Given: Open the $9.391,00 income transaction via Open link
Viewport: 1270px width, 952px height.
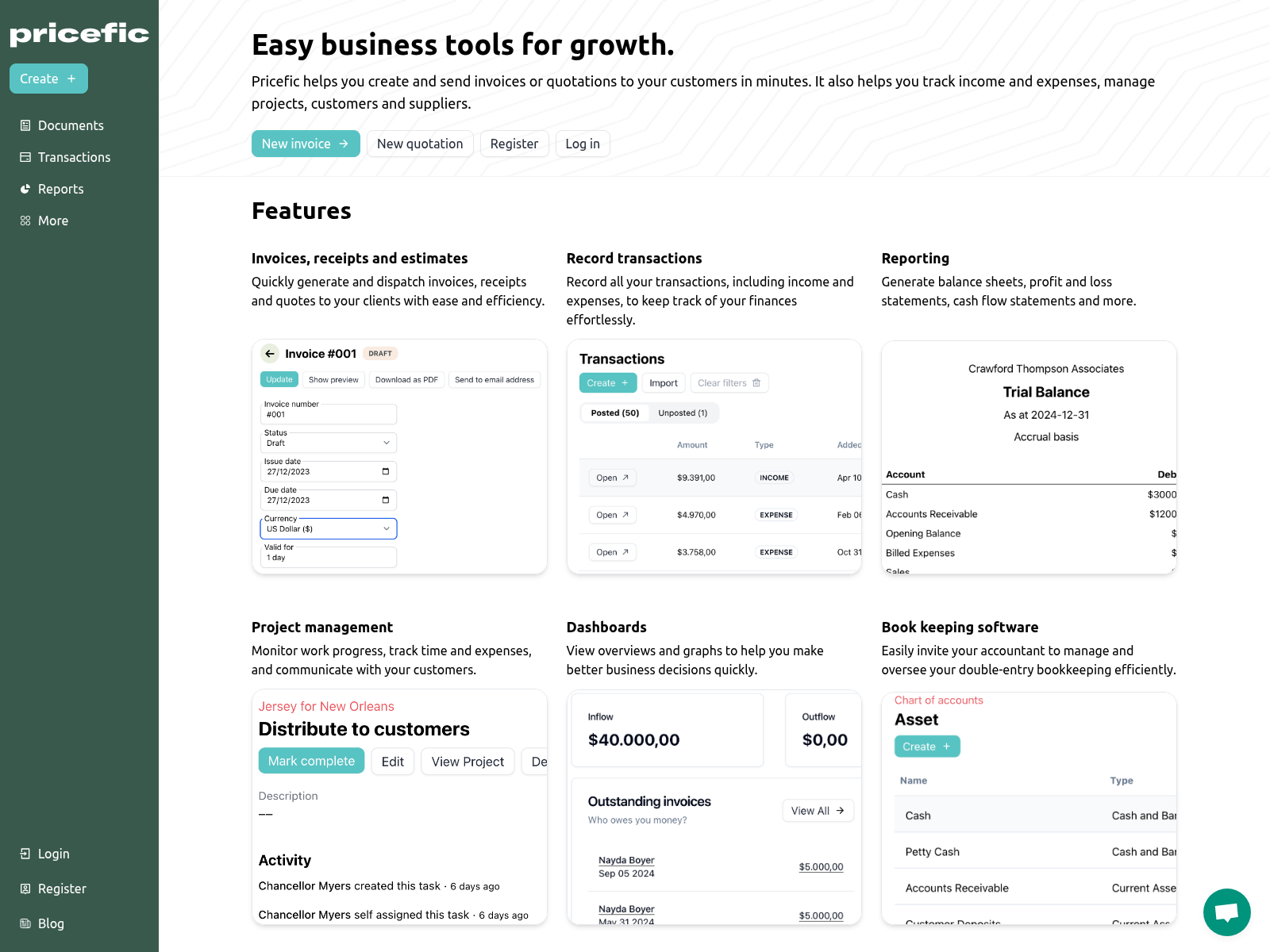Looking at the screenshot, I should pyautogui.click(x=612, y=477).
